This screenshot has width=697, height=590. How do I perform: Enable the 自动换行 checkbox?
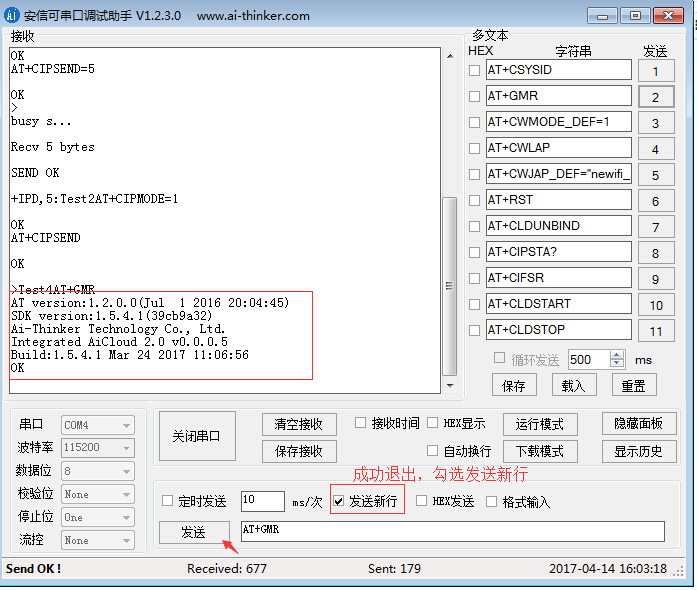coord(433,451)
